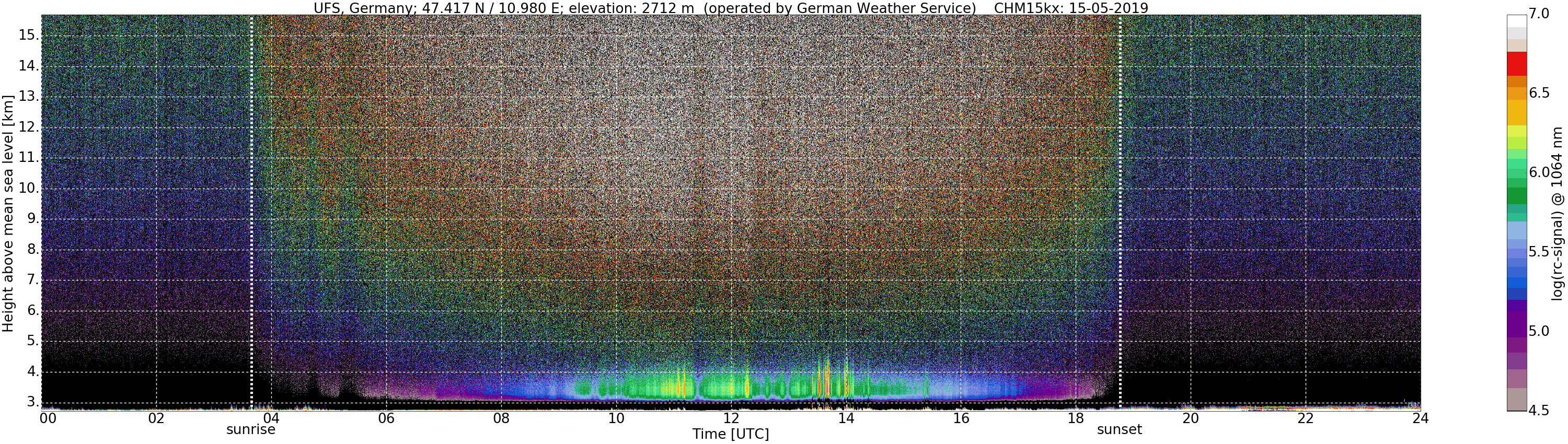Click the yellow-orange colorbar segment below 6.5
1568x444 pixels.
click(1516, 112)
